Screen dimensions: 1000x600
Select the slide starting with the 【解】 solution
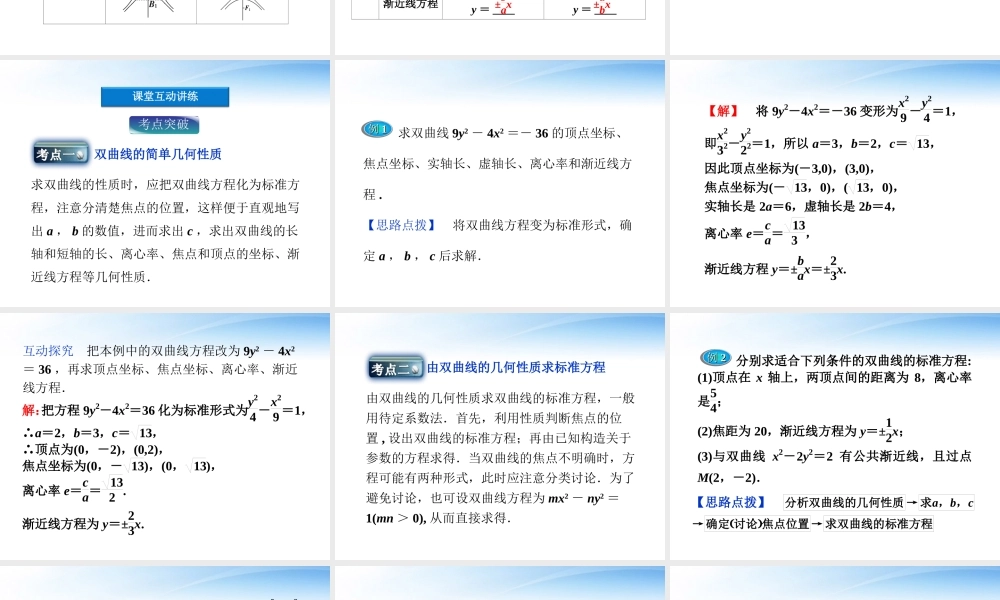[x=835, y=183]
